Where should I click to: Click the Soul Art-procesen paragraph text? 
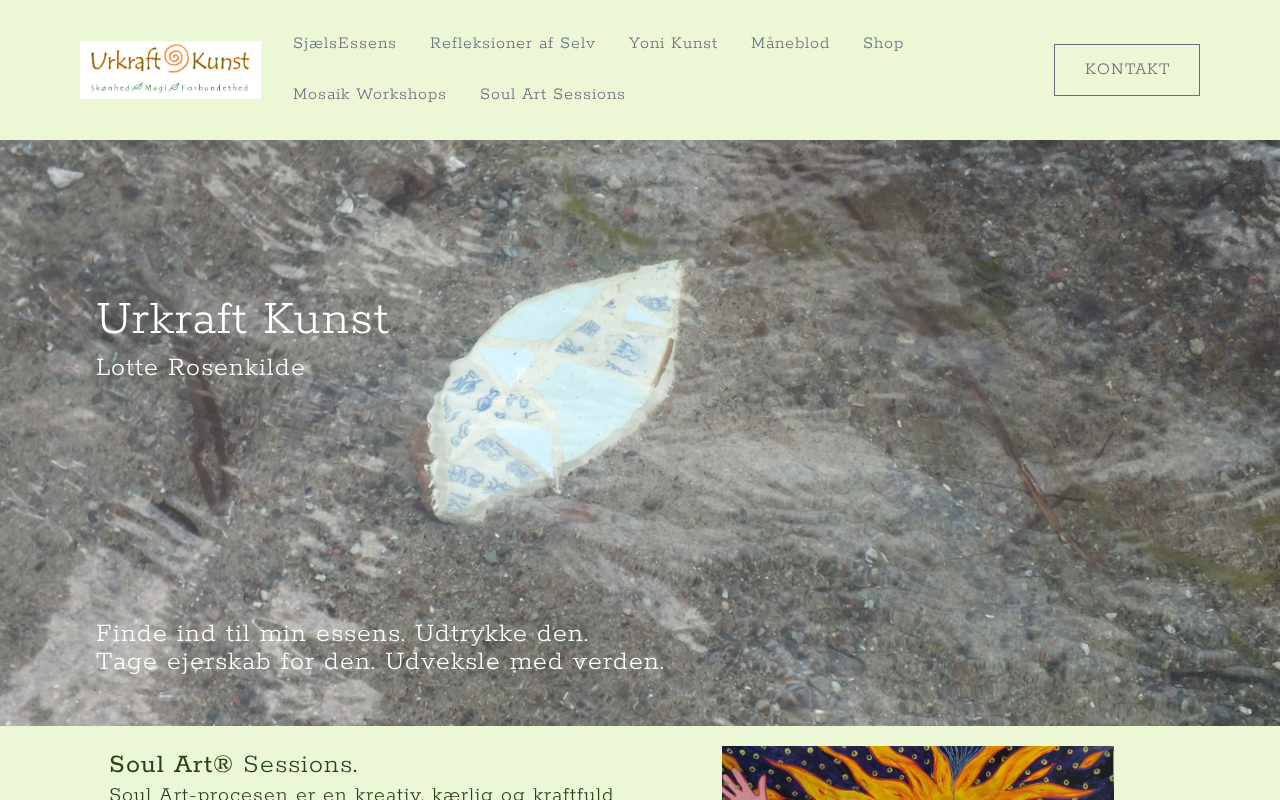(x=361, y=793)
